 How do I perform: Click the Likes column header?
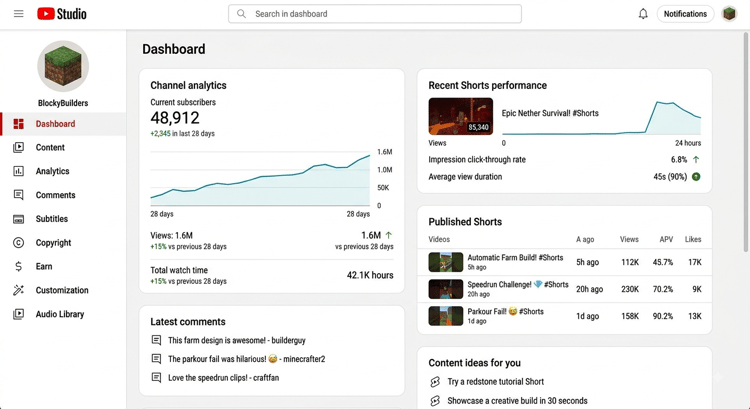[693, 239]
